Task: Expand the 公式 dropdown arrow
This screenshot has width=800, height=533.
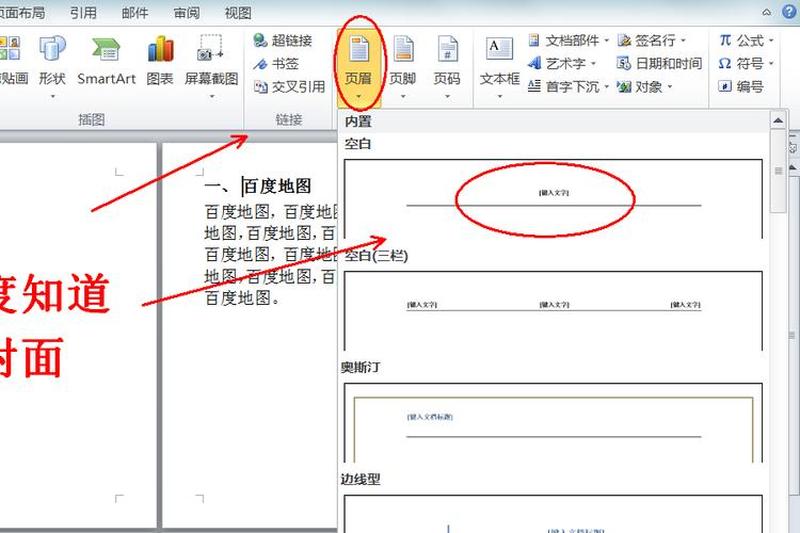Action: click(x=771, y=40)
